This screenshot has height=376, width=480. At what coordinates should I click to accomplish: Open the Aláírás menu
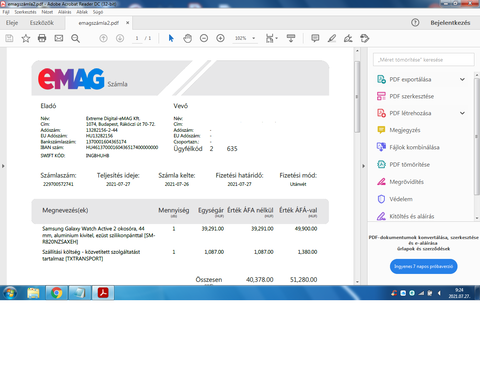(65, 12)
